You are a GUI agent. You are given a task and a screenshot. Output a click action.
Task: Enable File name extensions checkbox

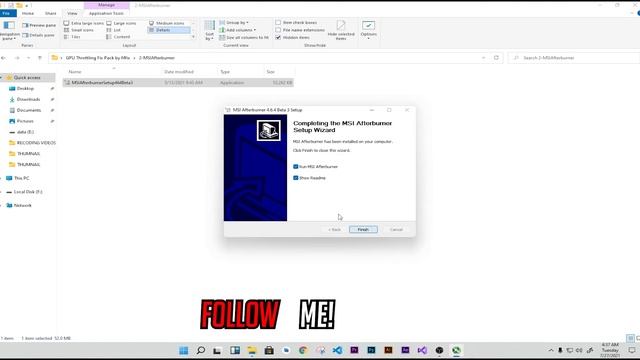tap(278, 30)
